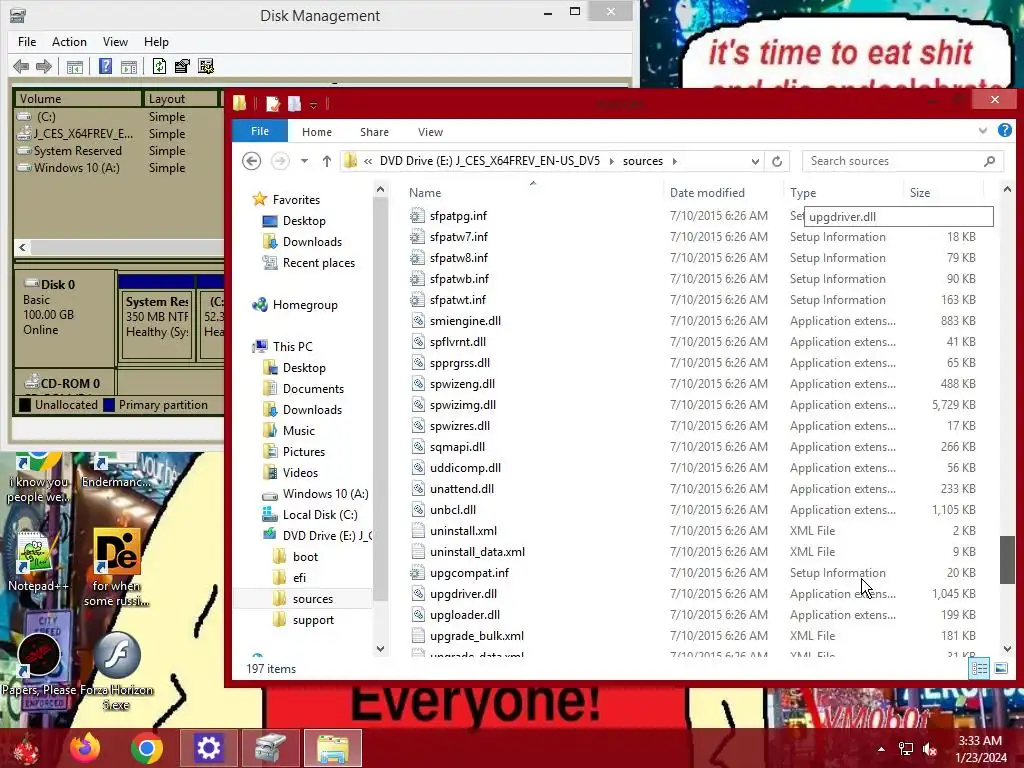The height and width of the screenshot is (768, 1024).
Task: Expand the address bar history dropdown
Action: (x=755, y=161)
